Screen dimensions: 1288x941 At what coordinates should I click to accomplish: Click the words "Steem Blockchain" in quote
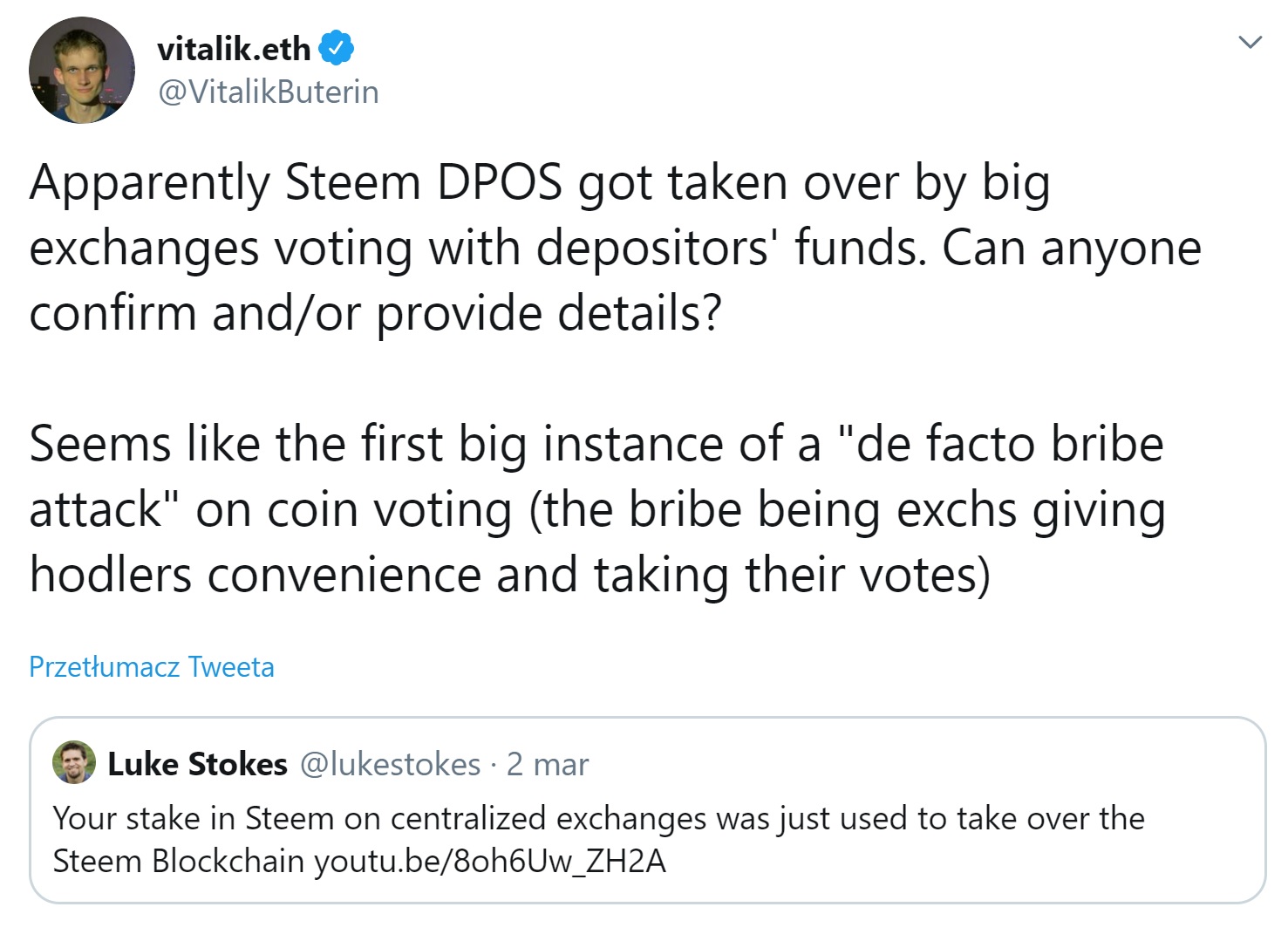tap(180, 861)
